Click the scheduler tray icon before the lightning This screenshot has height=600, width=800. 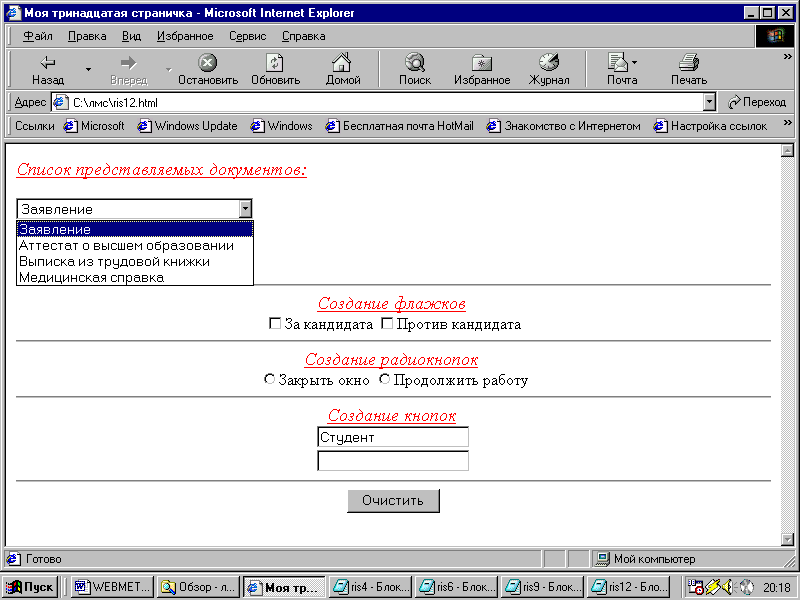pyautogui.click(x=695, y=587)
